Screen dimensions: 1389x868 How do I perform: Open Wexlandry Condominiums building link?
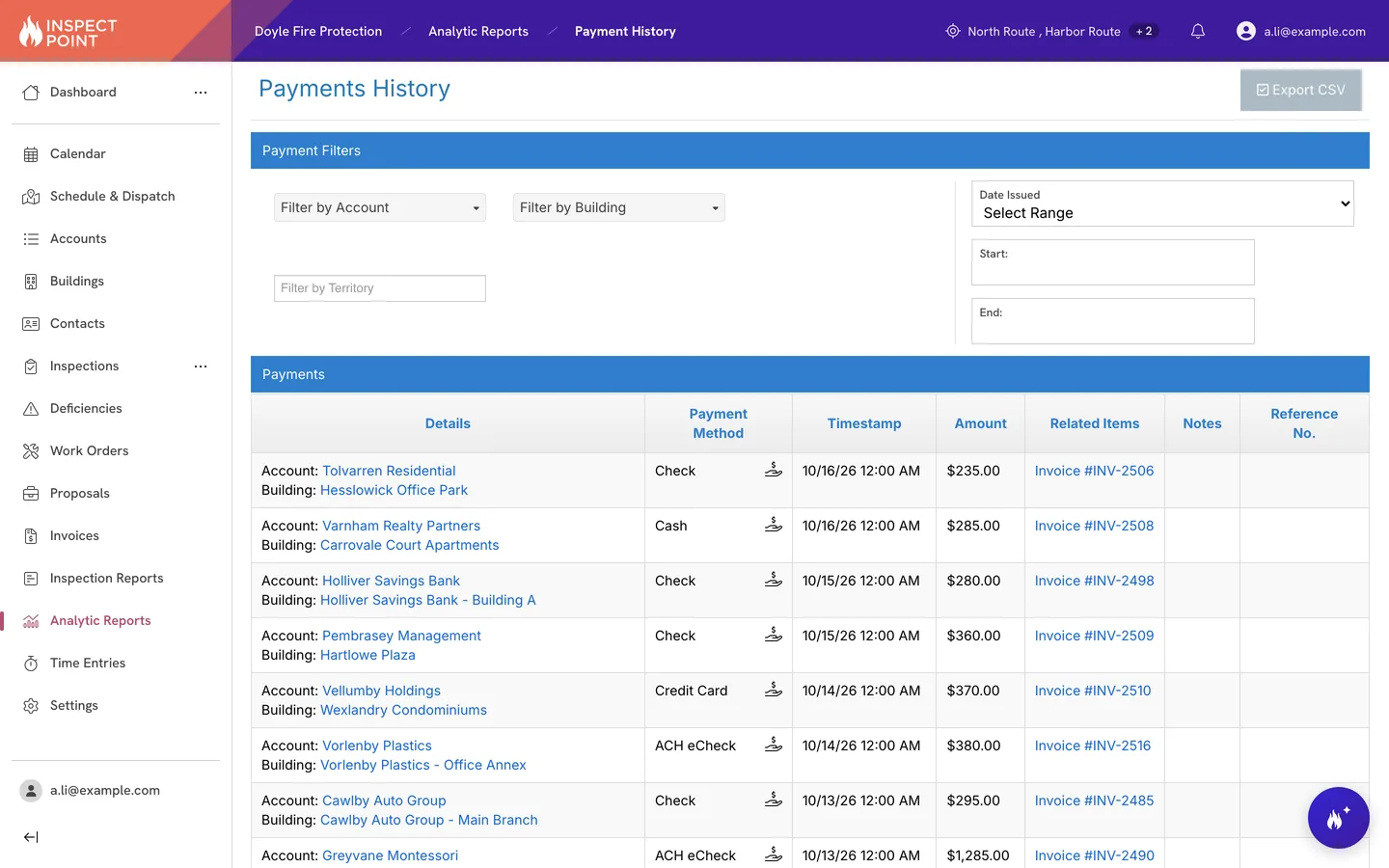coord(403,710)
